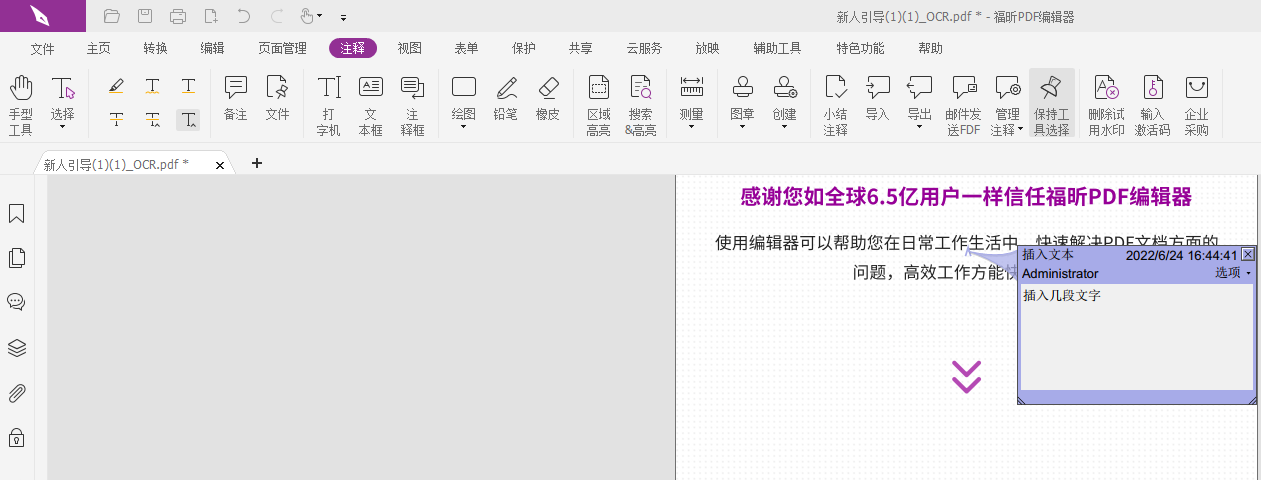
Task: Click 删除试用水印 remove trial watermark
Action: [1106, 104]
